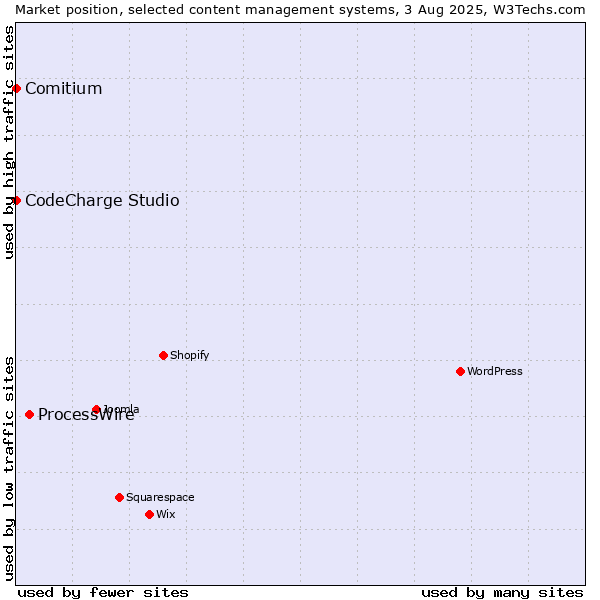Click the ProcessWire red marker
The height and width of the screenshot is (600, 600).
click(29, 414)
